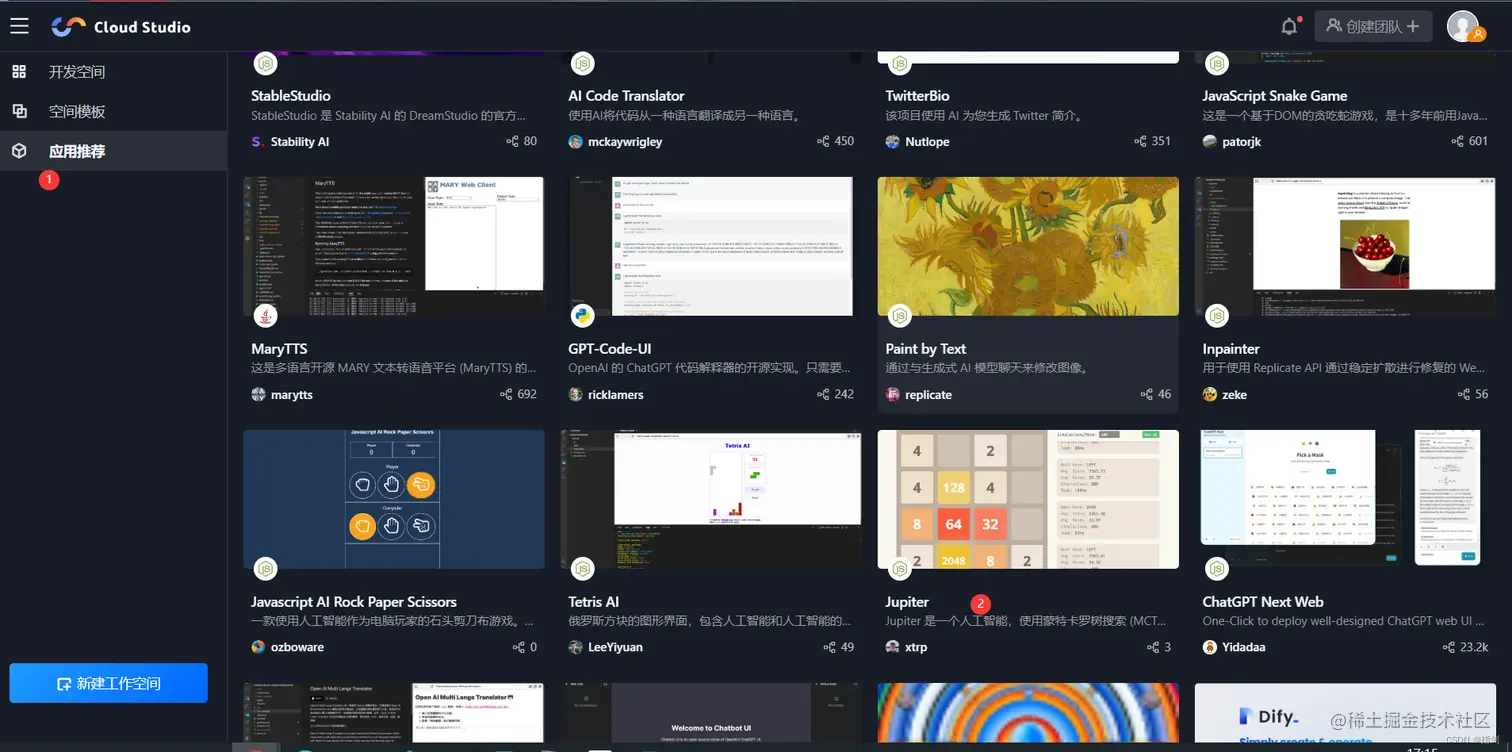Click Node.js badge on Paint by Text
Image resolution: width=1512 pixels, height=752 pixels.
tap(900, 316)
